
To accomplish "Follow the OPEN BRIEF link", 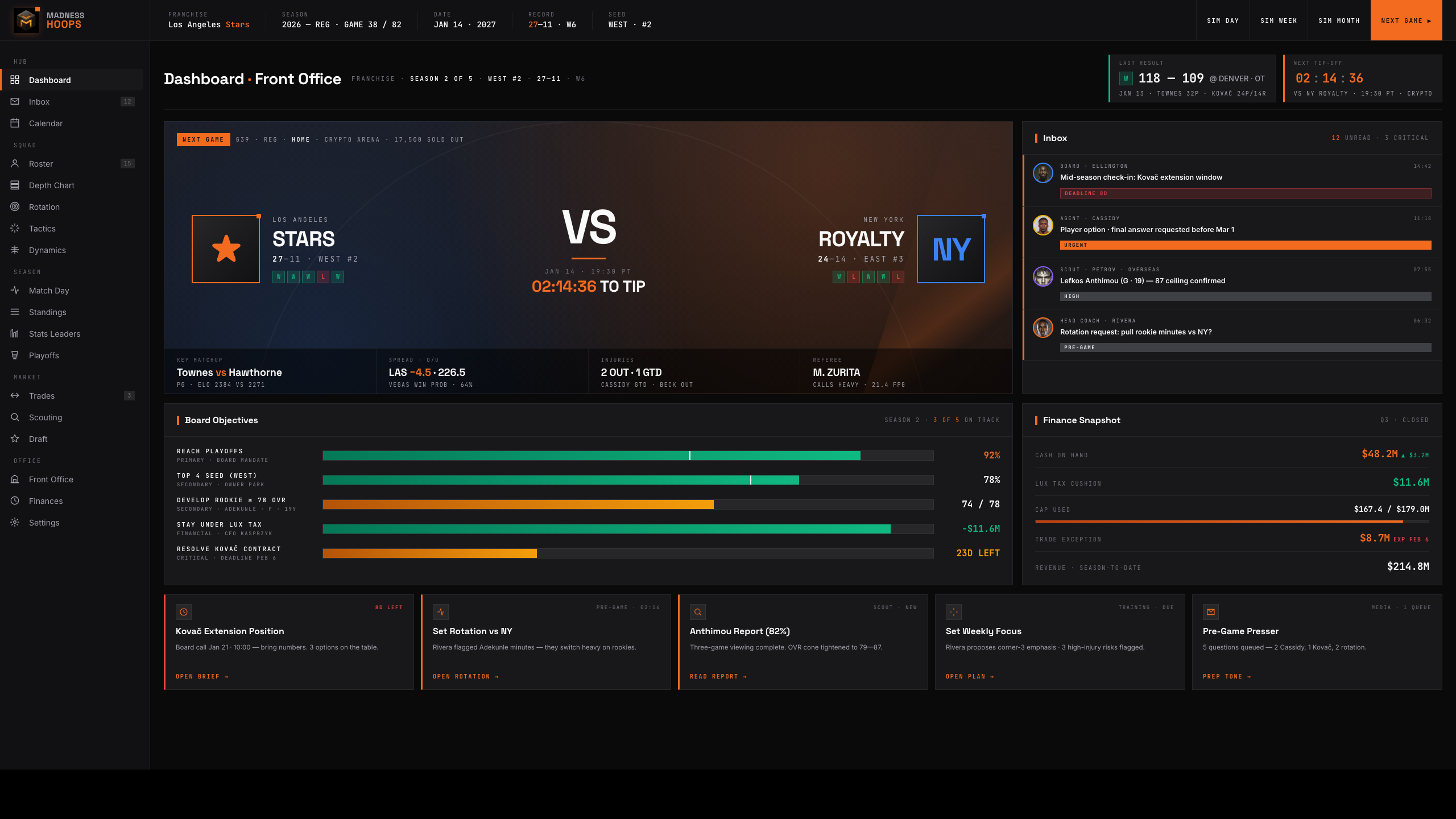I will pyautogui.click(x=202, y=676).
